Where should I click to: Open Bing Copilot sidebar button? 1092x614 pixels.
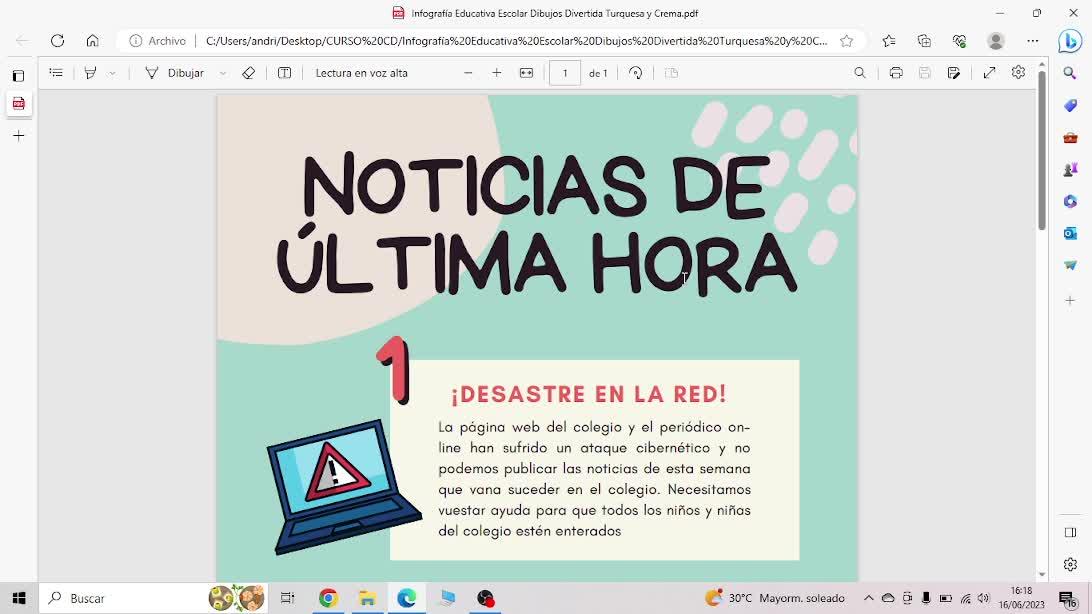(x=1070, y=41)
